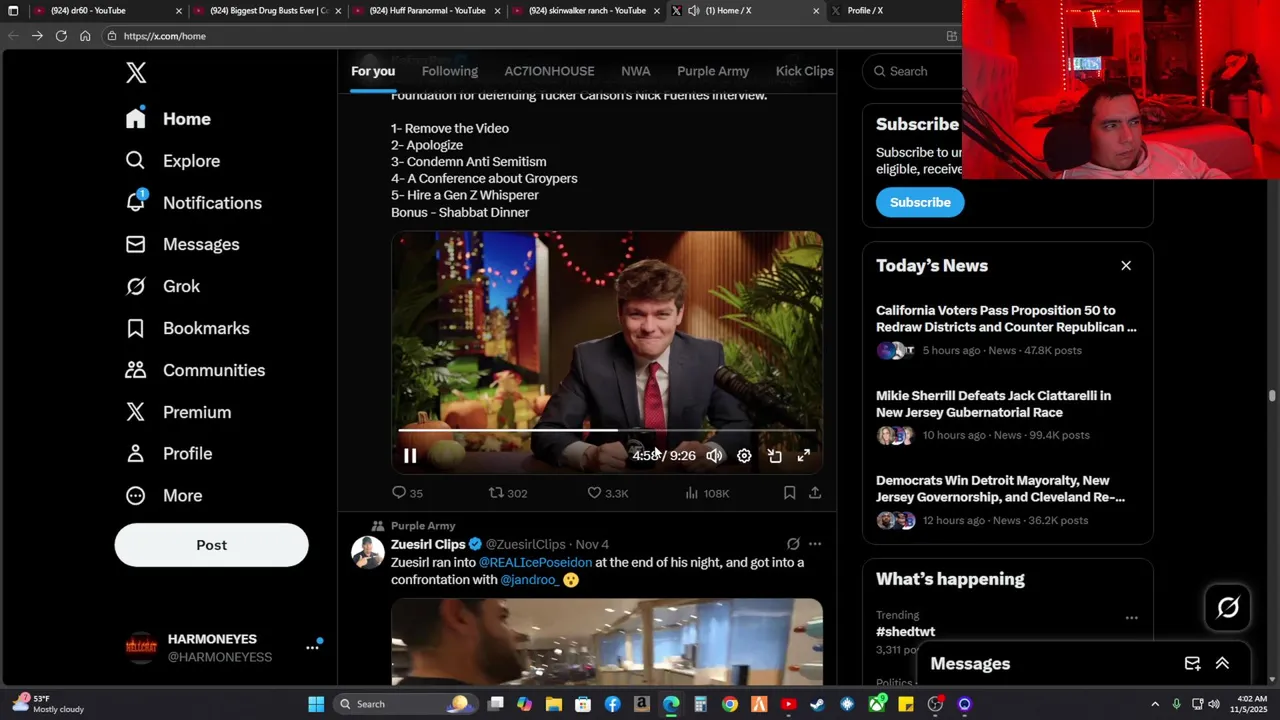The height and width of the screenshot is (720, 1280).
Task: Open File Explorer from the taskbar
Action: pos(554,704)
